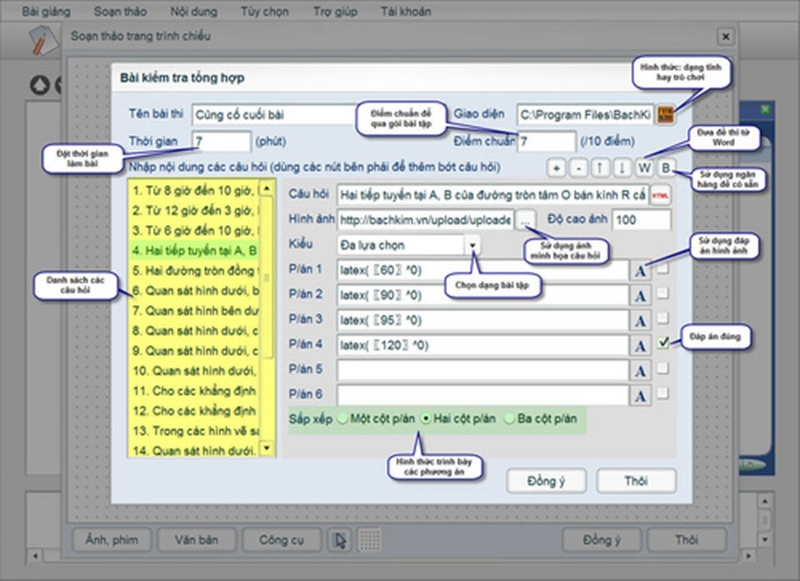
Task: Click the image answer A button for P/án 1
Action: click(640, 271)
